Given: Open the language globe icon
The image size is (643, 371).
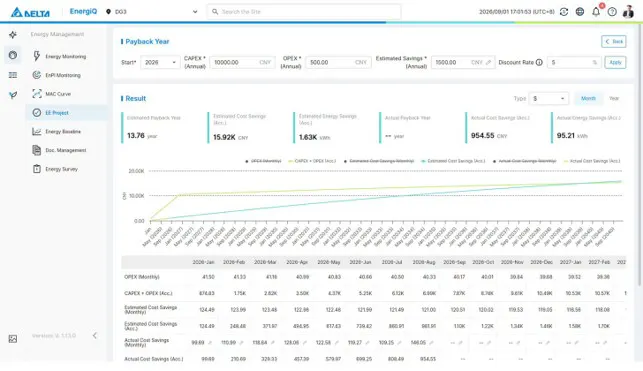Looking at the screenshot, I should tap(580, 12).
